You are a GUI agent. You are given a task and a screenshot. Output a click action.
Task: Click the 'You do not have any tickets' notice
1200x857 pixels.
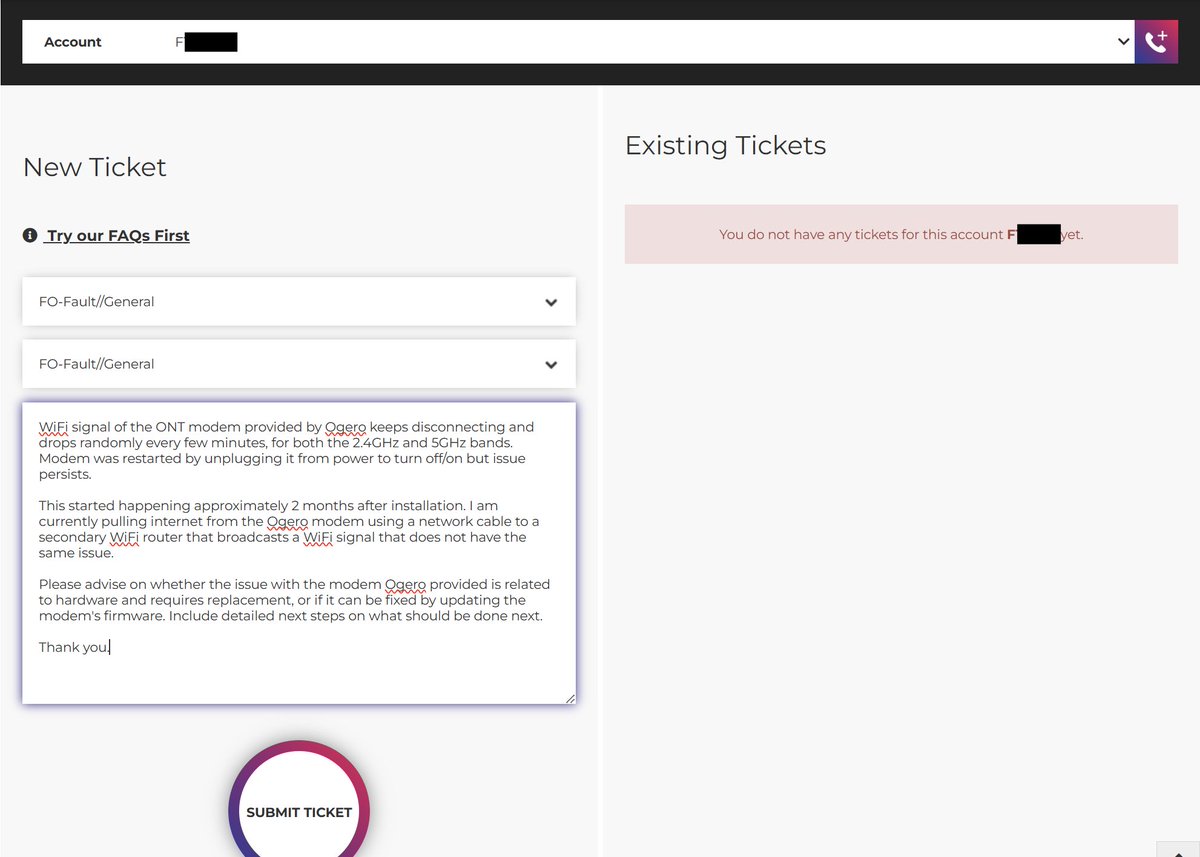[901, 235]
